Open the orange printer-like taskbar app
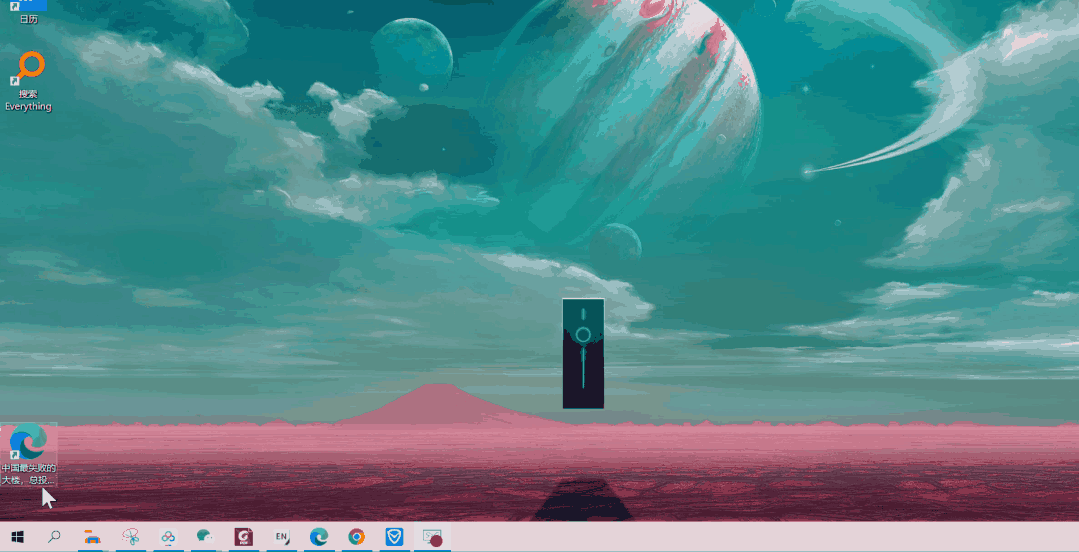Viewport: 1079px width, 552px height. [x=92, y=537]
